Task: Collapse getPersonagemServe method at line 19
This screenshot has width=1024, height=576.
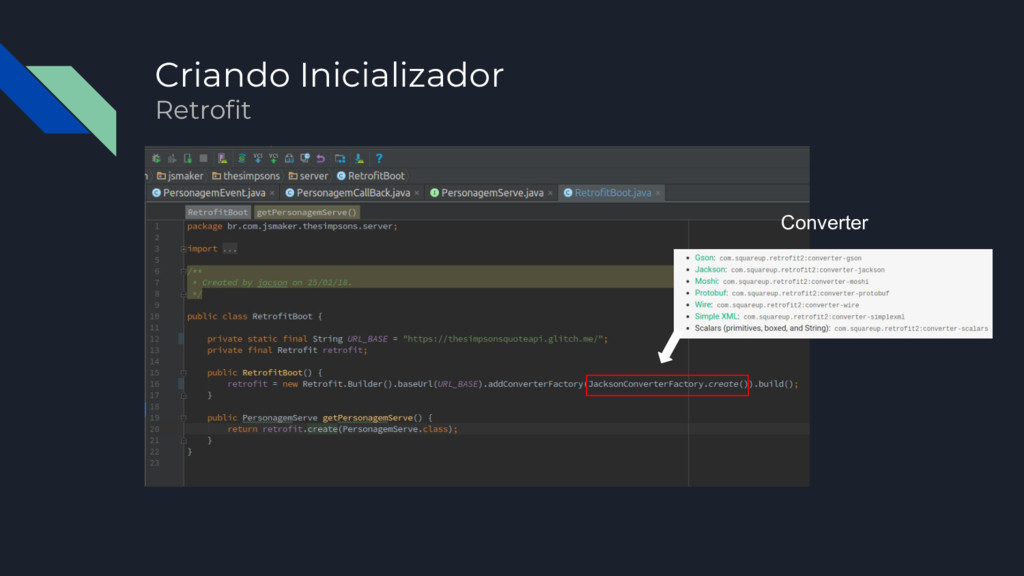Action: coord(184,418)
